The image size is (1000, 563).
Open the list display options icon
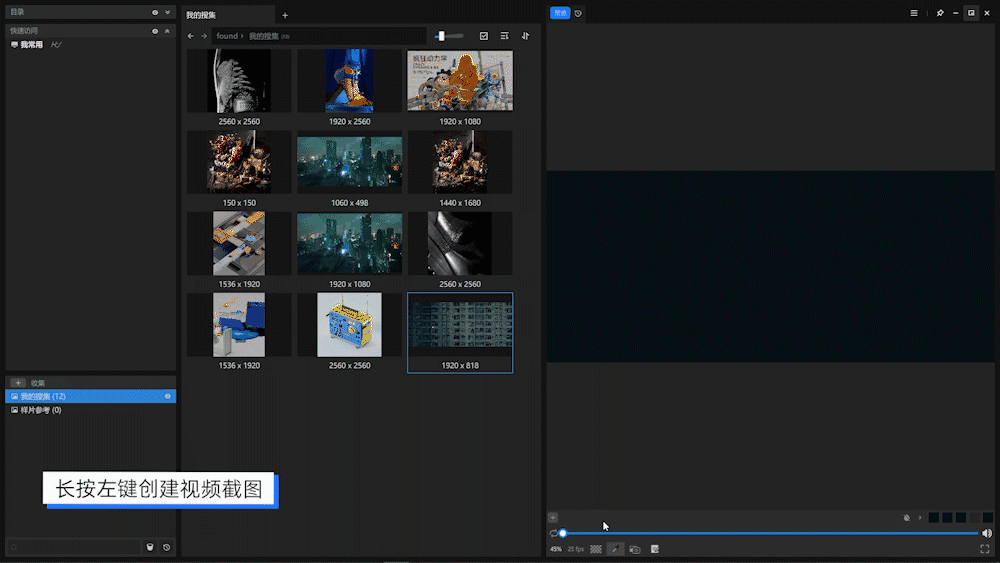tap(504, 36)
